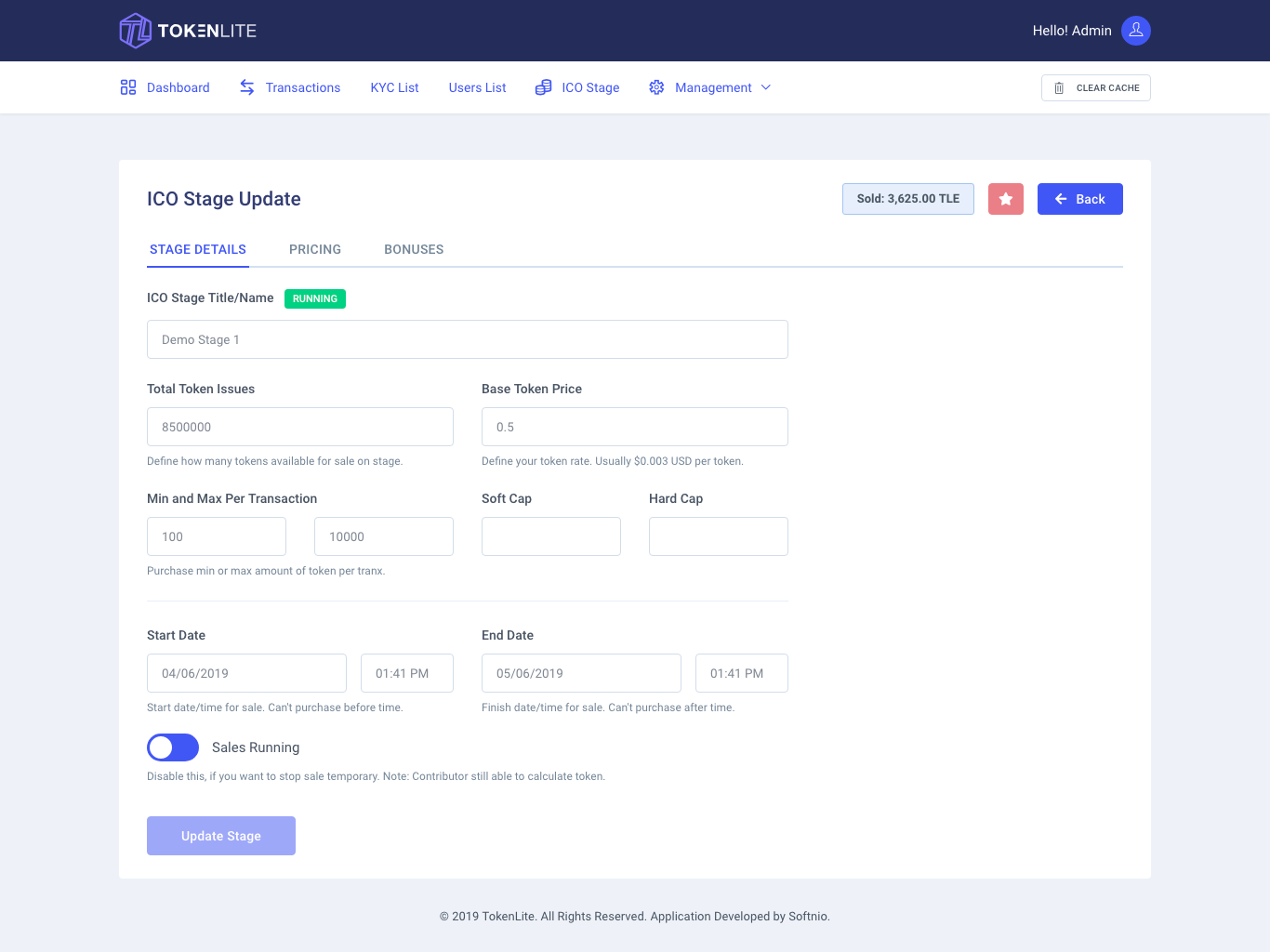The image size is (1270, 952).
Task: Switch to the Bonuses tab
Action: point(414,249)
